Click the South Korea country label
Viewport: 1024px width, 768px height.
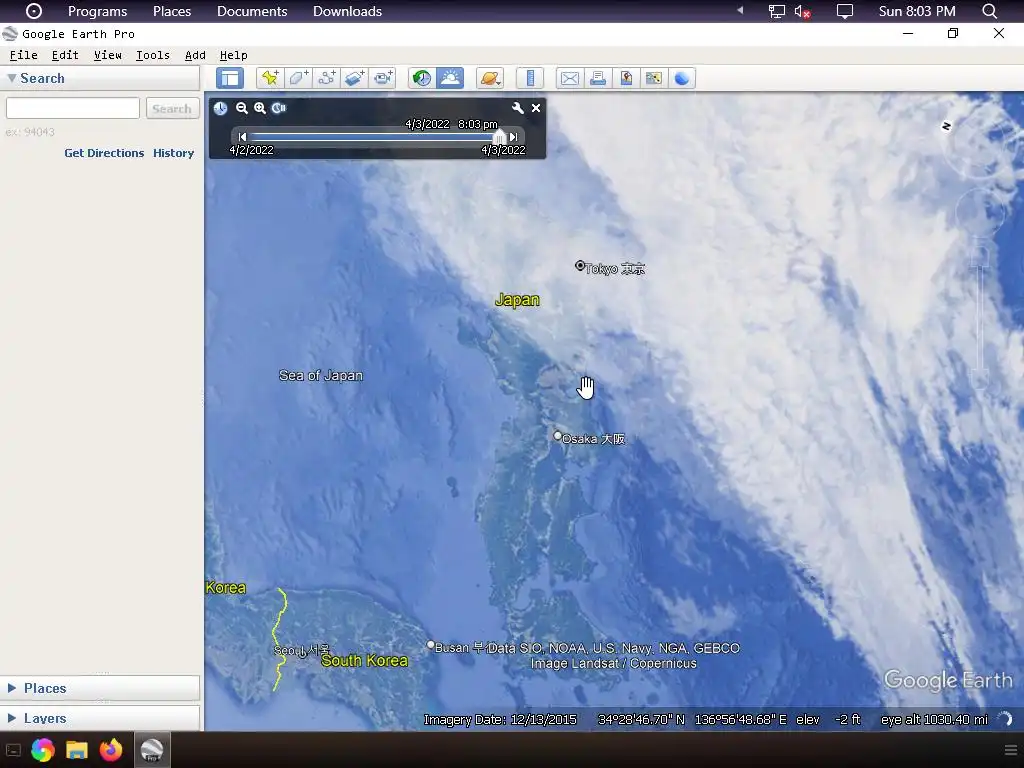point(364,660)
